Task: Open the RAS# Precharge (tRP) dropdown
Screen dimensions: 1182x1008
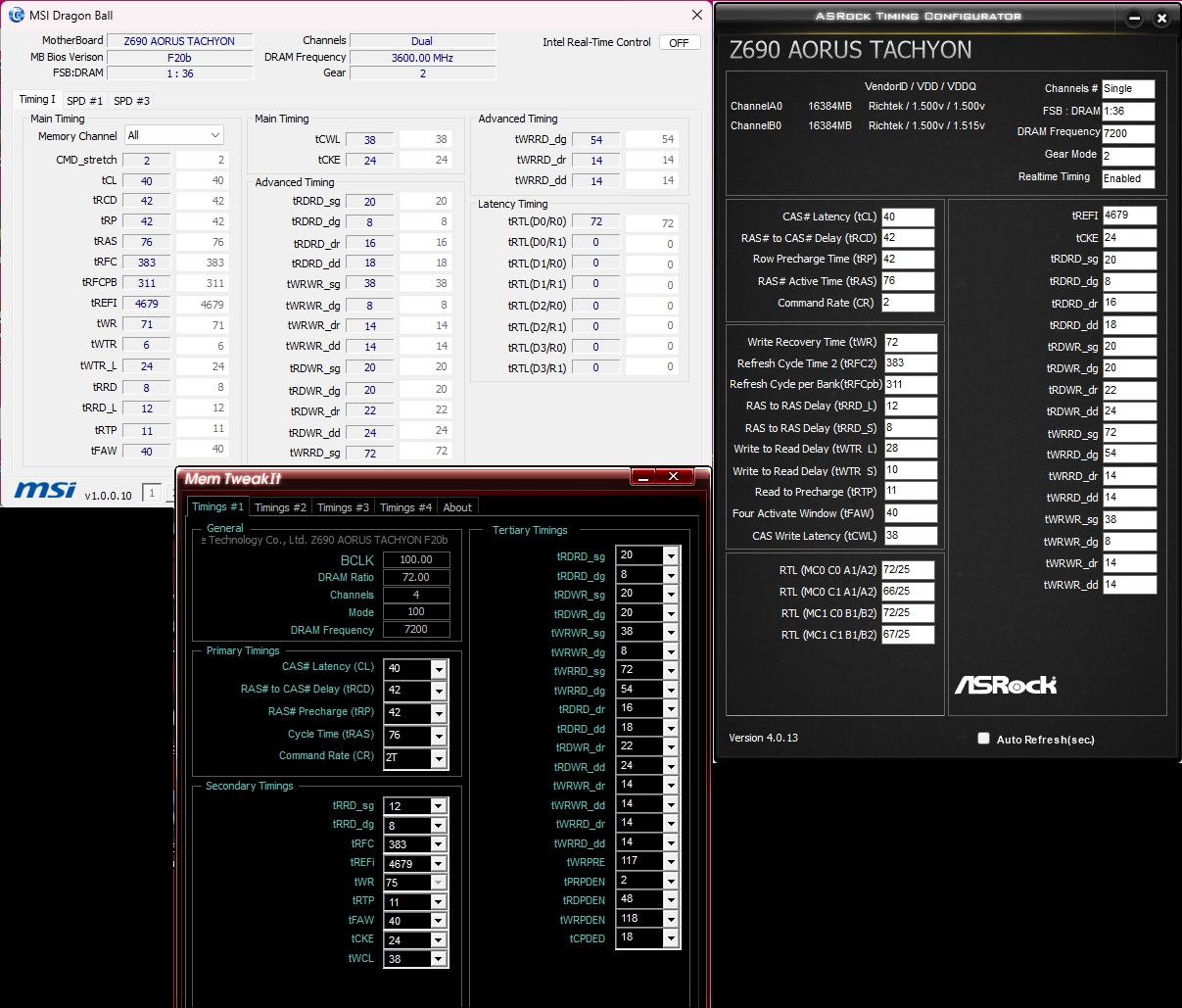Action: (x=439, y=713)
